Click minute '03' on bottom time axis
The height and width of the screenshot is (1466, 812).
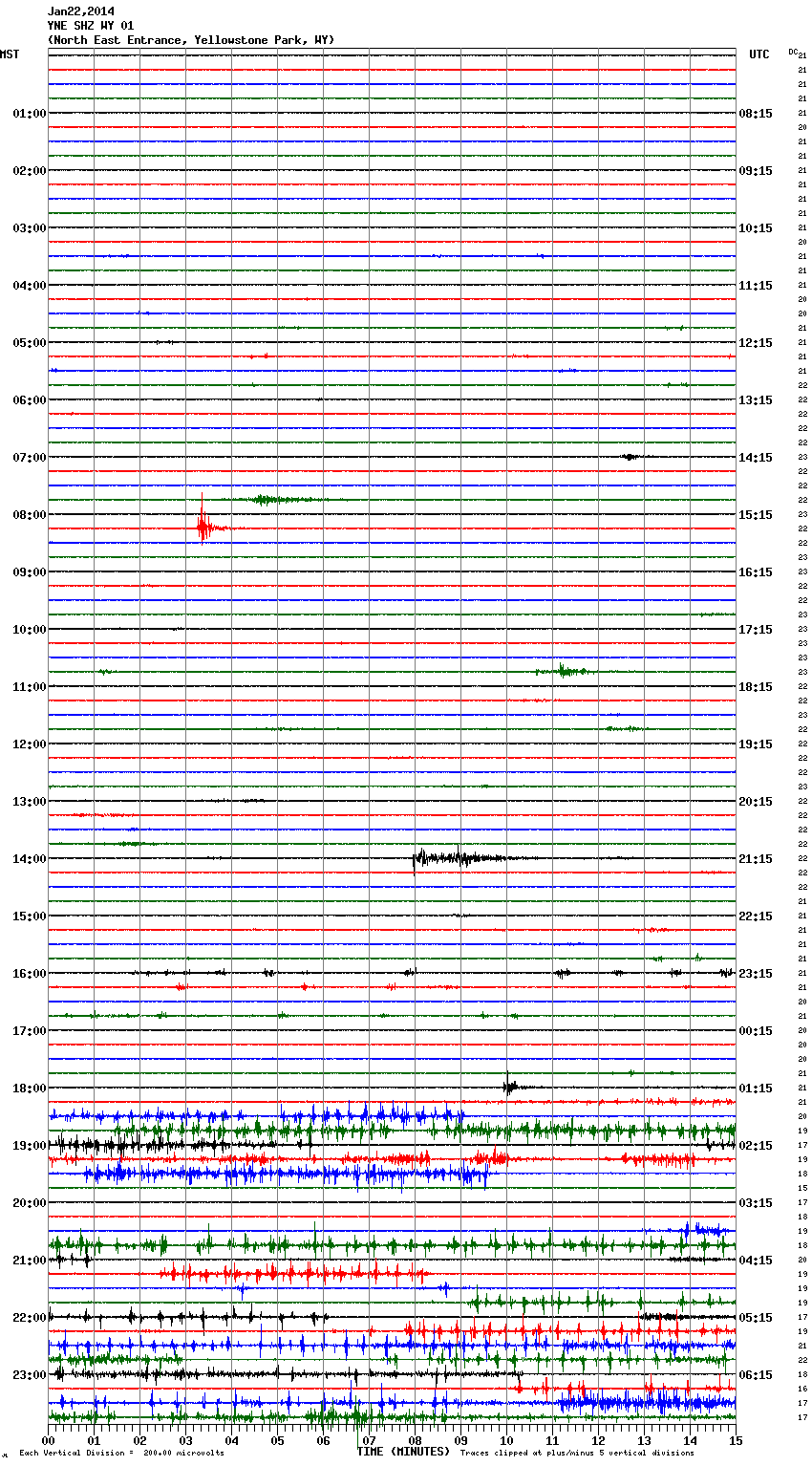tap(186, 1440)
